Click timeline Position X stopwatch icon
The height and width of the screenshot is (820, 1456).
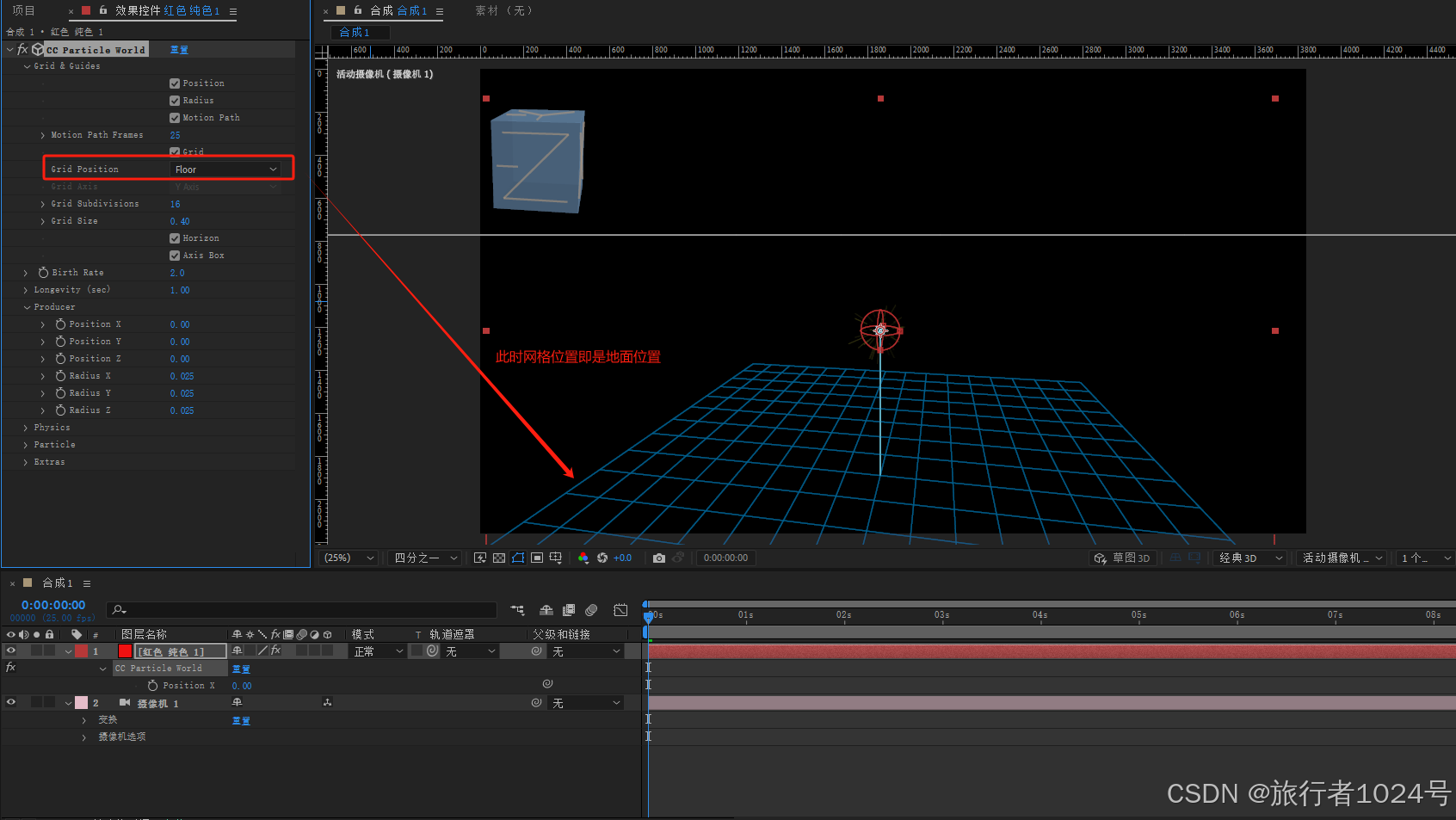pos(152,686)
